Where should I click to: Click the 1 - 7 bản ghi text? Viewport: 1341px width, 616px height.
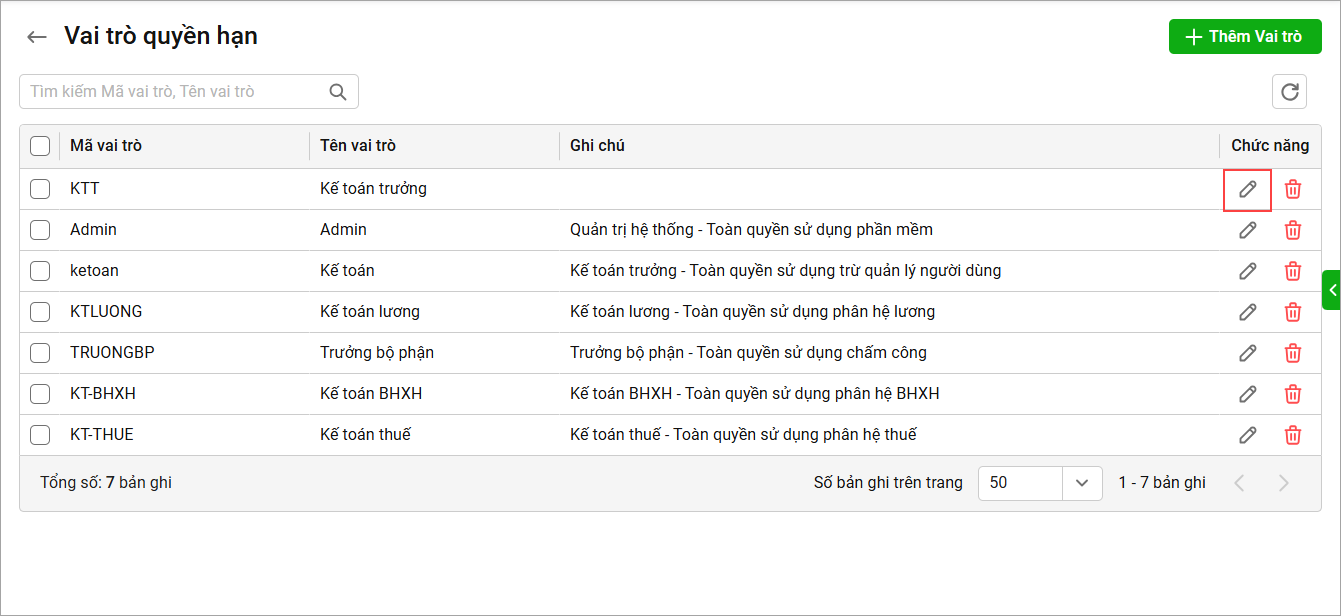pos(1162,483)
